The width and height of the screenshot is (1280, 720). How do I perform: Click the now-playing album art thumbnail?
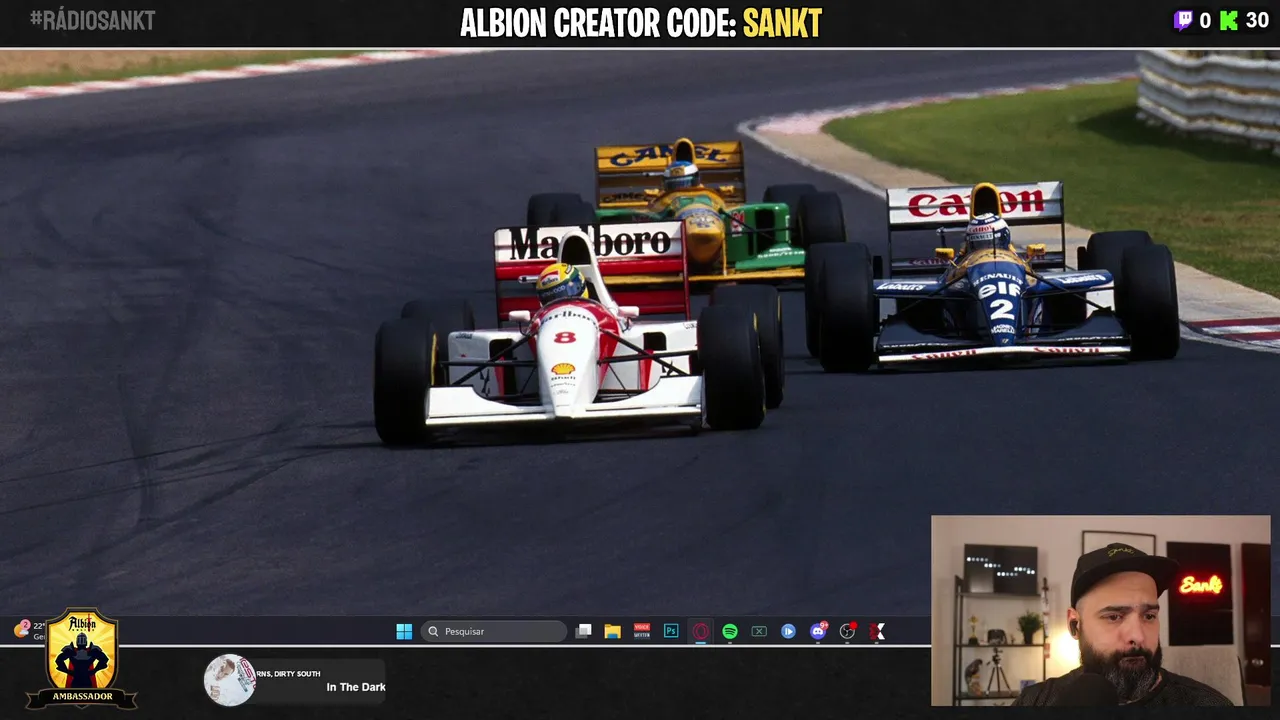click(x=230, y=680)
